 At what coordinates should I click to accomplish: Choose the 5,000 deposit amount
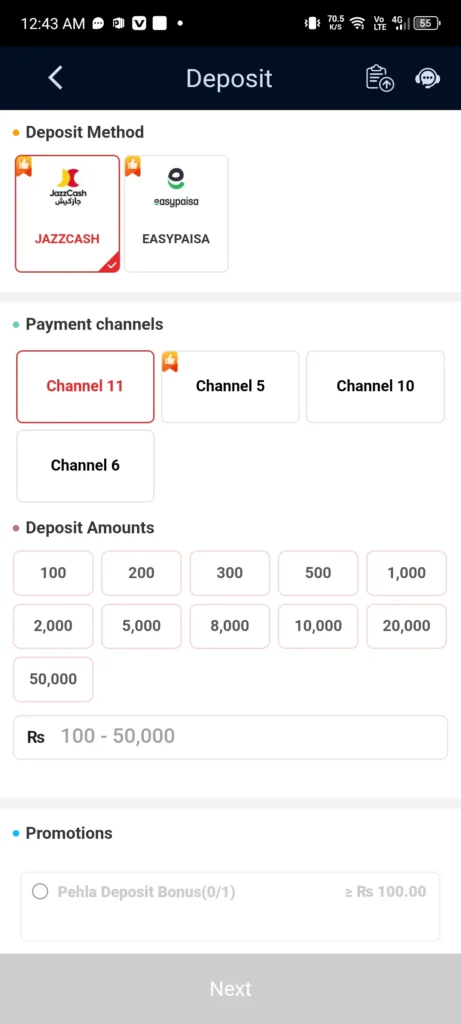pyautogui.click(x=141, y=626)
